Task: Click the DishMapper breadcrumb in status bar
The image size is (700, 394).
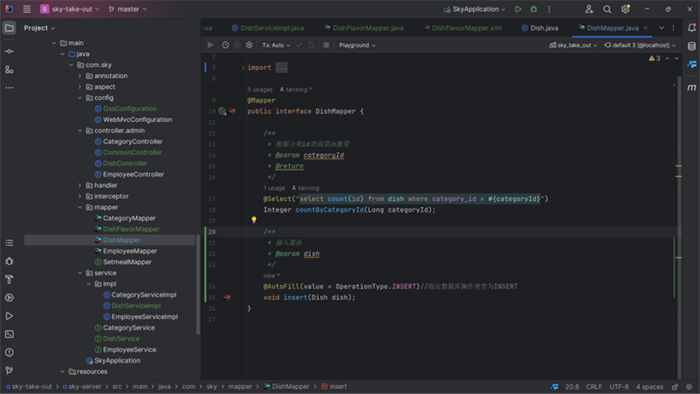Action: (x=286, y=386)
